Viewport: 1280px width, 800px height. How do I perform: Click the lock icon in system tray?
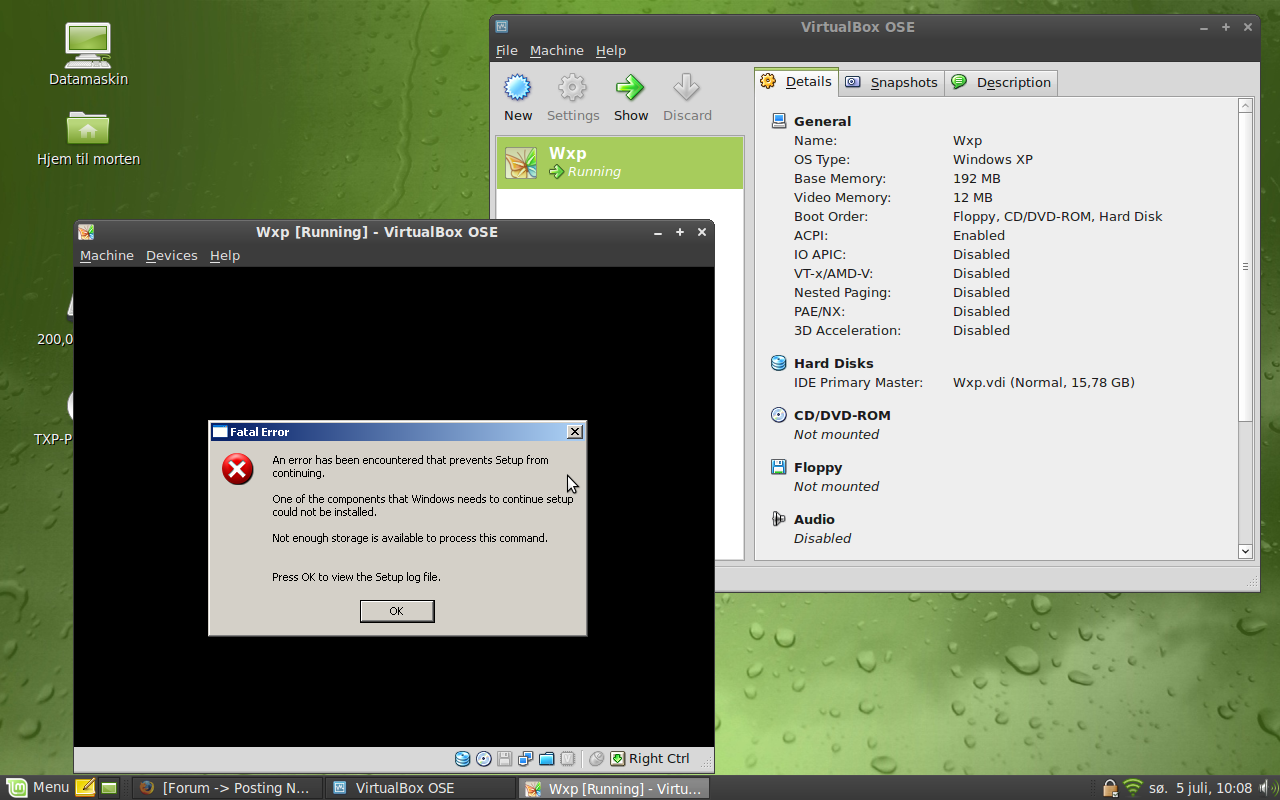click(x=1109, y=788)
